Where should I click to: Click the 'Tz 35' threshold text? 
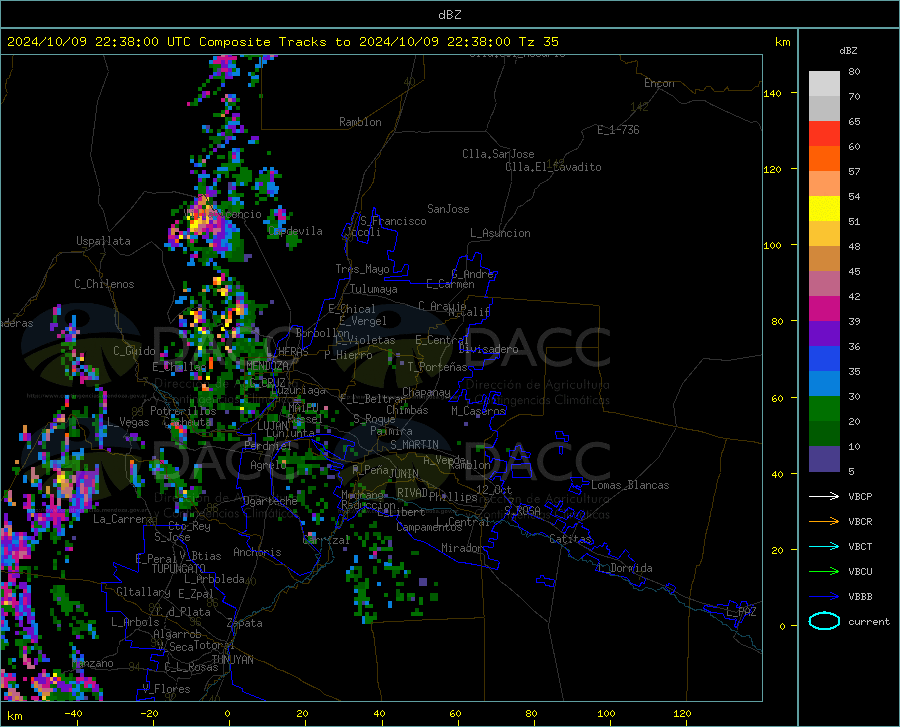pyautogui.click(x=538, y=42)
